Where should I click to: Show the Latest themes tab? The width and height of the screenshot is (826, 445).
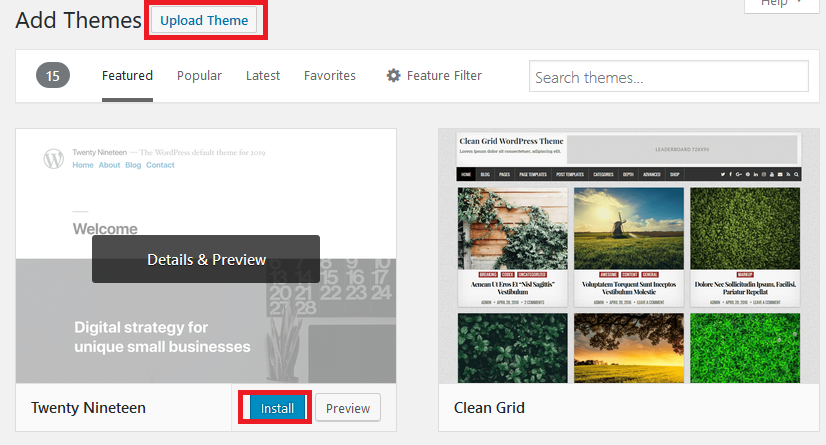(262, 76)
